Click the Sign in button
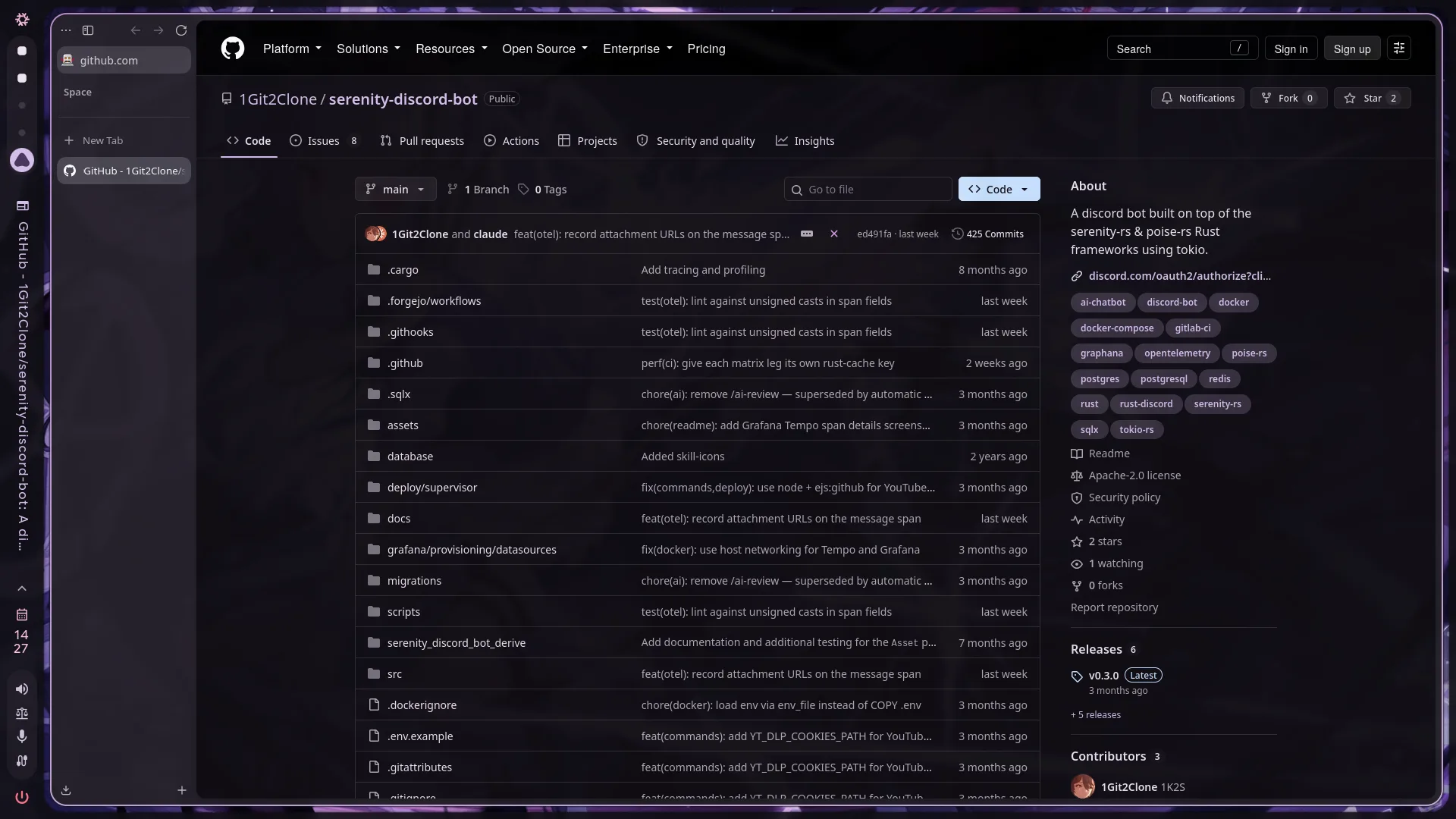The image size is (1456, 819). coord(1291,49)
